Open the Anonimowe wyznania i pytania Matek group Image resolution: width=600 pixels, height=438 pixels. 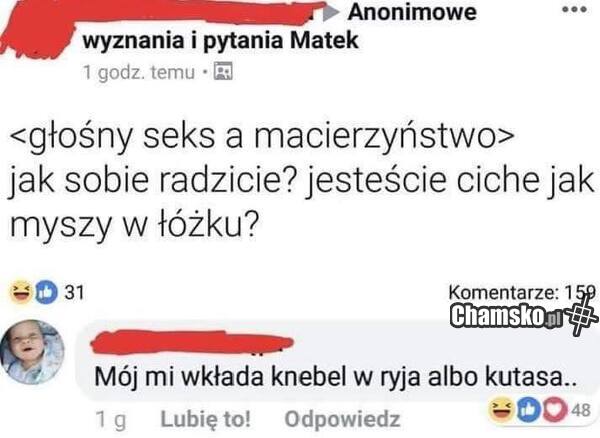[279, 26]
